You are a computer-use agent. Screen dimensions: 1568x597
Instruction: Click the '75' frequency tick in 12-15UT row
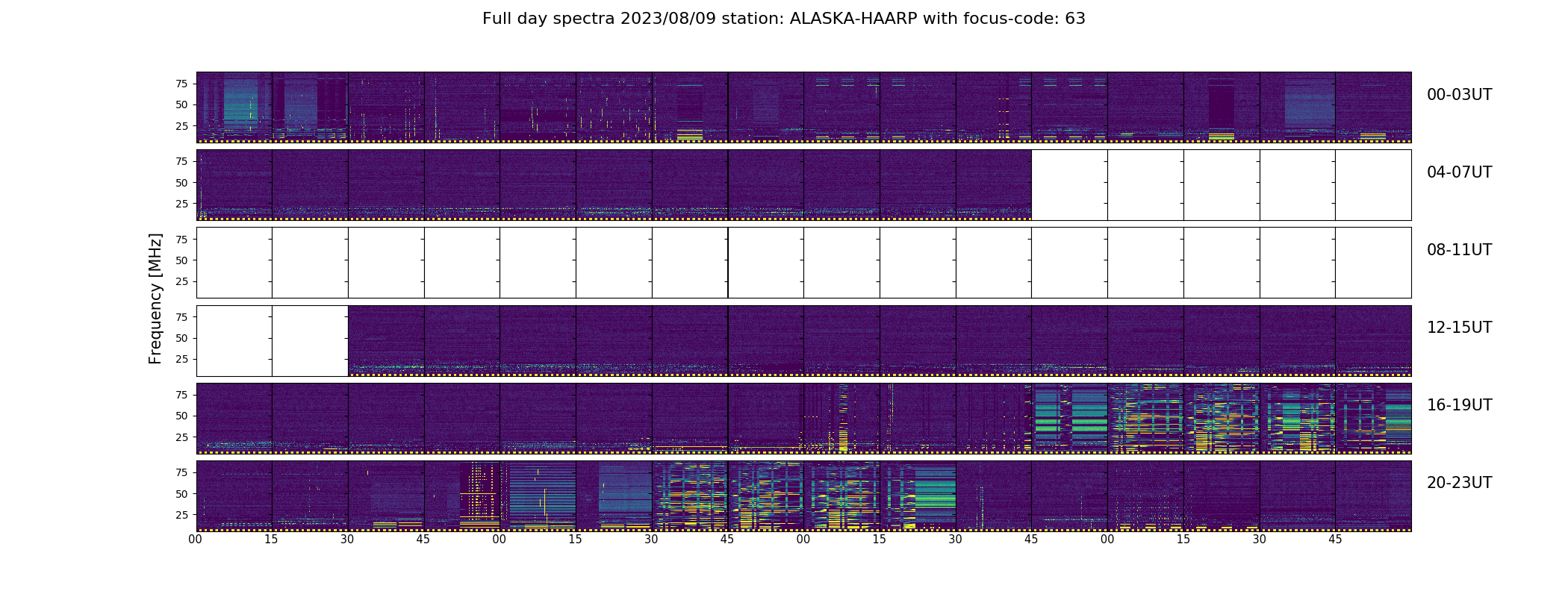point(181,317)
